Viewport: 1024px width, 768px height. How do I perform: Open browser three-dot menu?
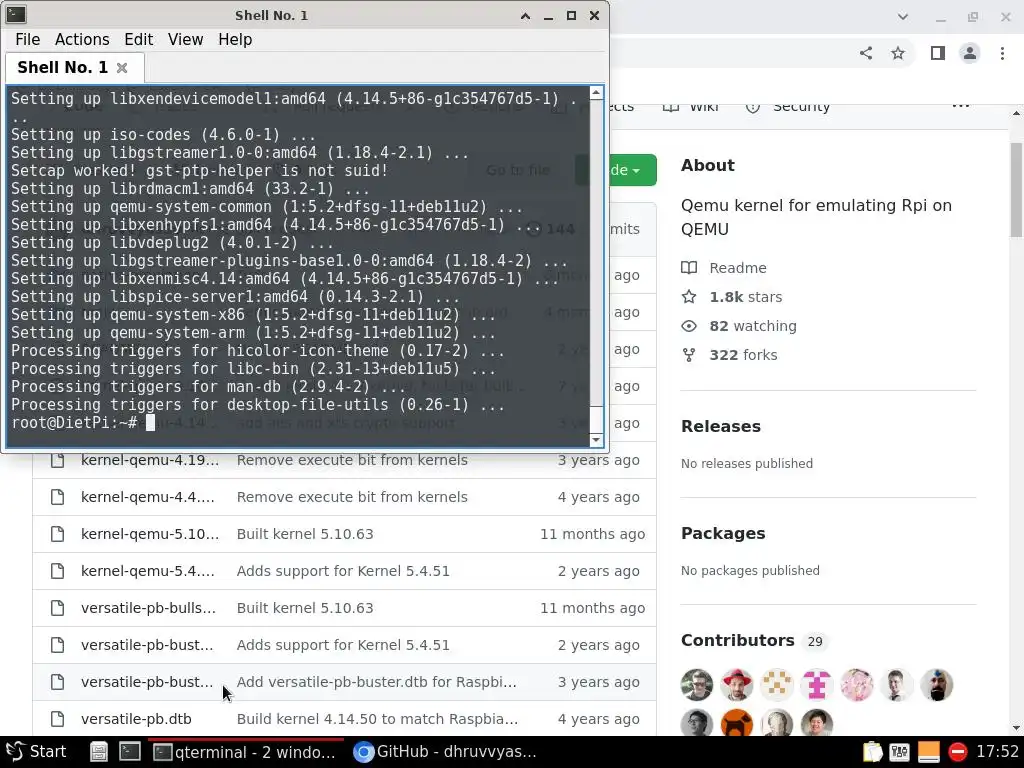[x=1002, y=53]
